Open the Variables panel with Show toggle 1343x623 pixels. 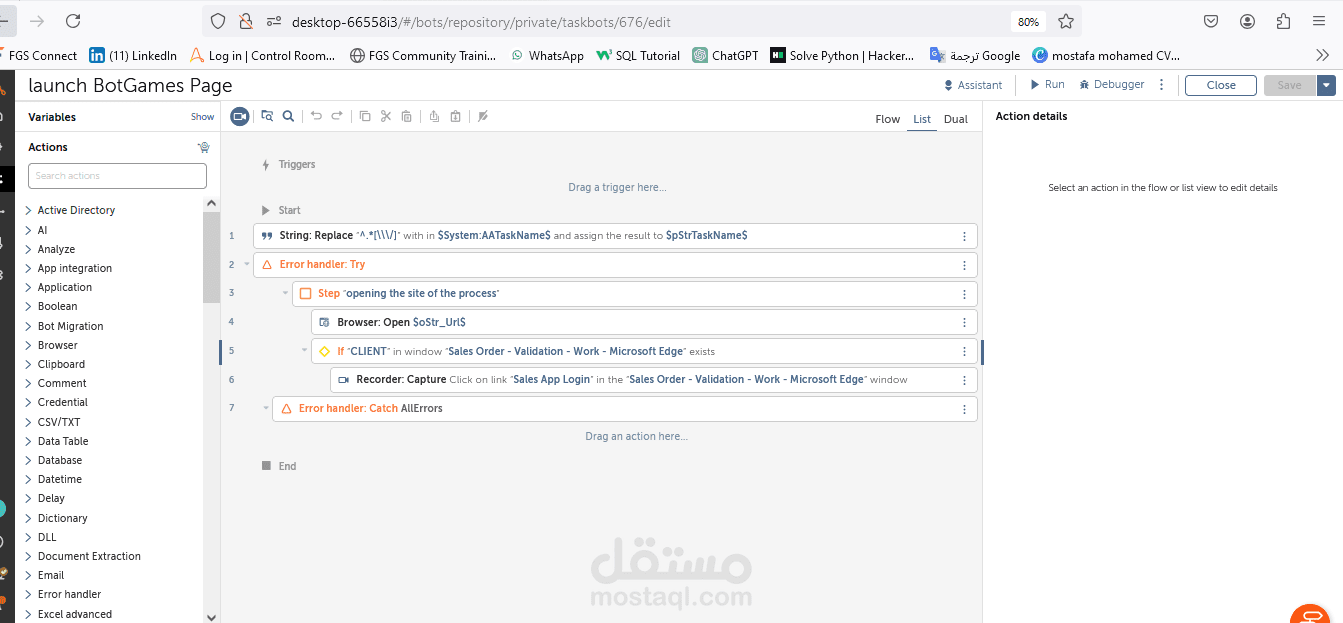tap(202, 116)
